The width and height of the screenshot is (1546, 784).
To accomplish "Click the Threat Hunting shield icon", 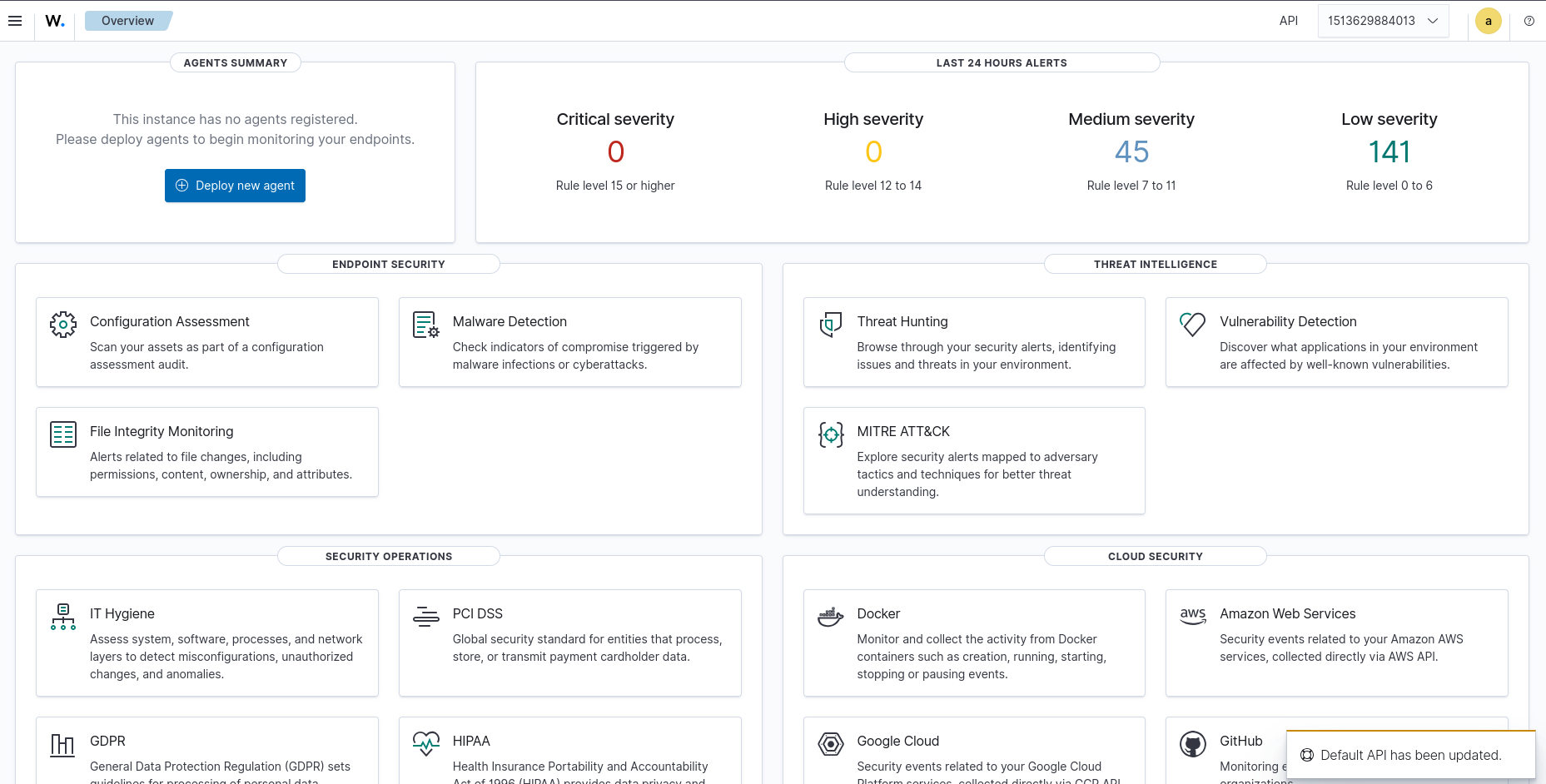I will (830, 325).
